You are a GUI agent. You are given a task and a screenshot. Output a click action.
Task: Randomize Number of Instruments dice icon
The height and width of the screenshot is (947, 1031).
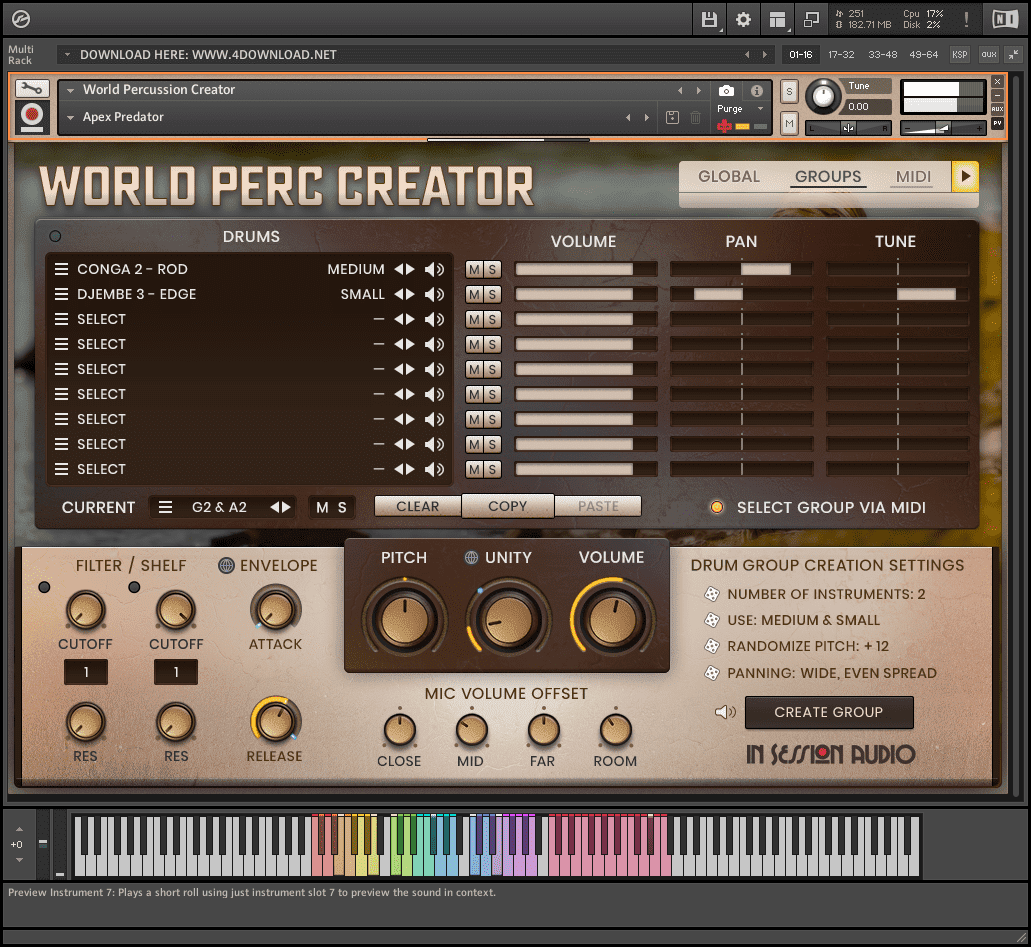click(x=711, y=594)
